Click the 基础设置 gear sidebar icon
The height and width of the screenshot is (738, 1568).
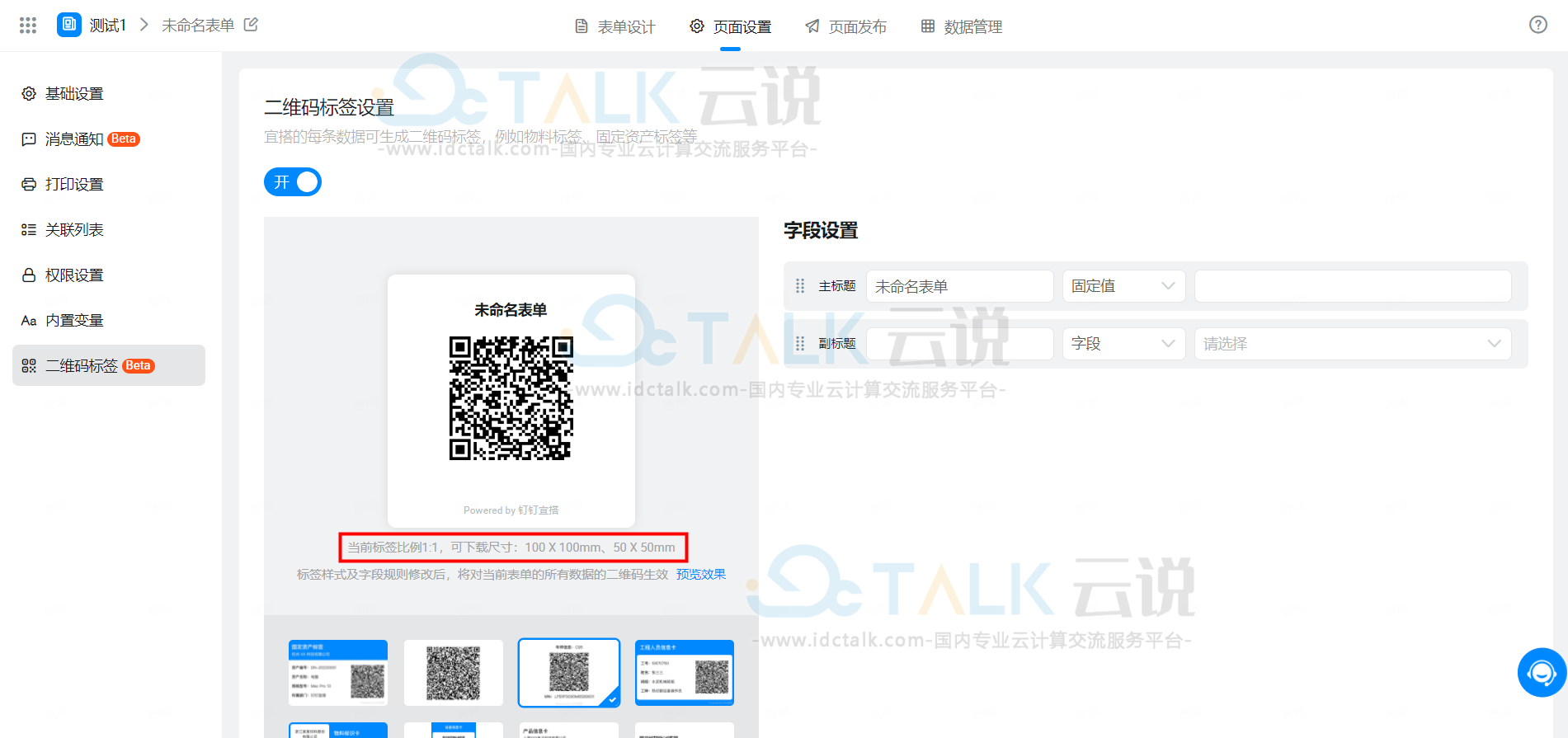pos(29,94)
